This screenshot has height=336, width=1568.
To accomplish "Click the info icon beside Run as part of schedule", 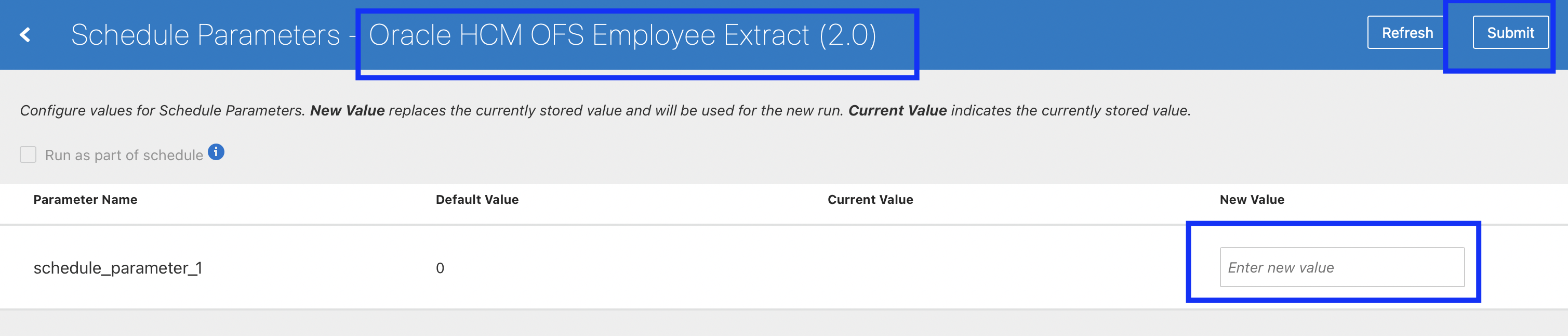I will (x=216, y=152).
